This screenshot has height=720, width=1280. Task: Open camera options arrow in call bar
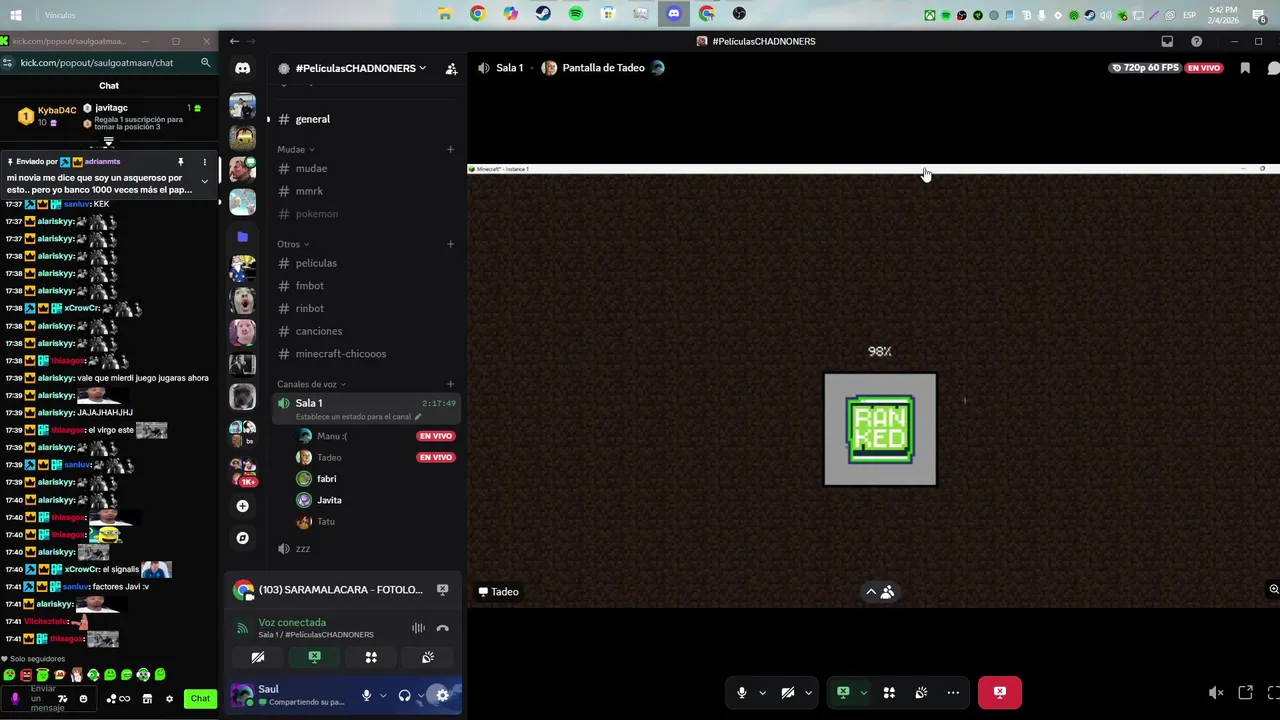(808, 692)
